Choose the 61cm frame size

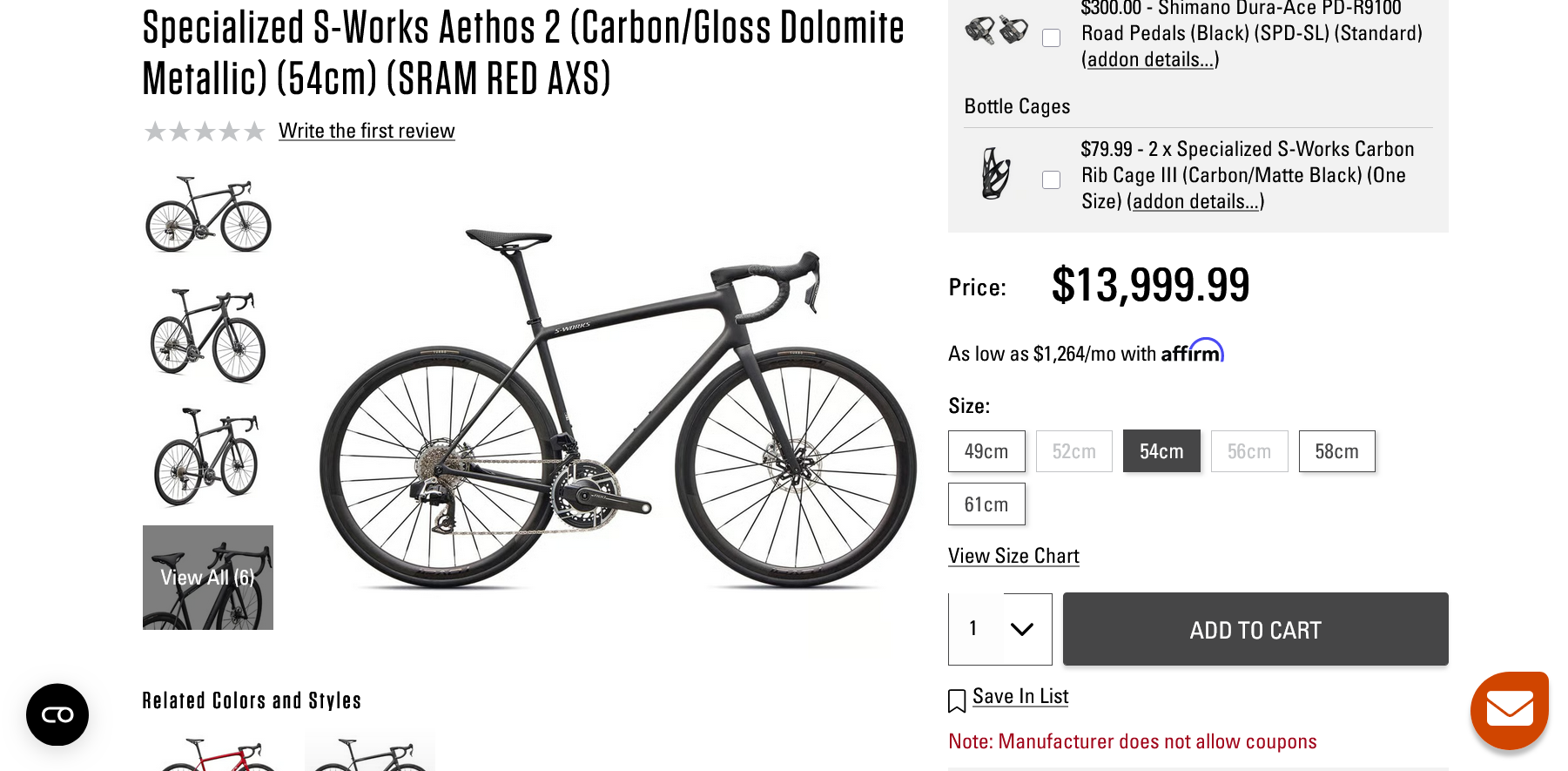pos(986,504)
